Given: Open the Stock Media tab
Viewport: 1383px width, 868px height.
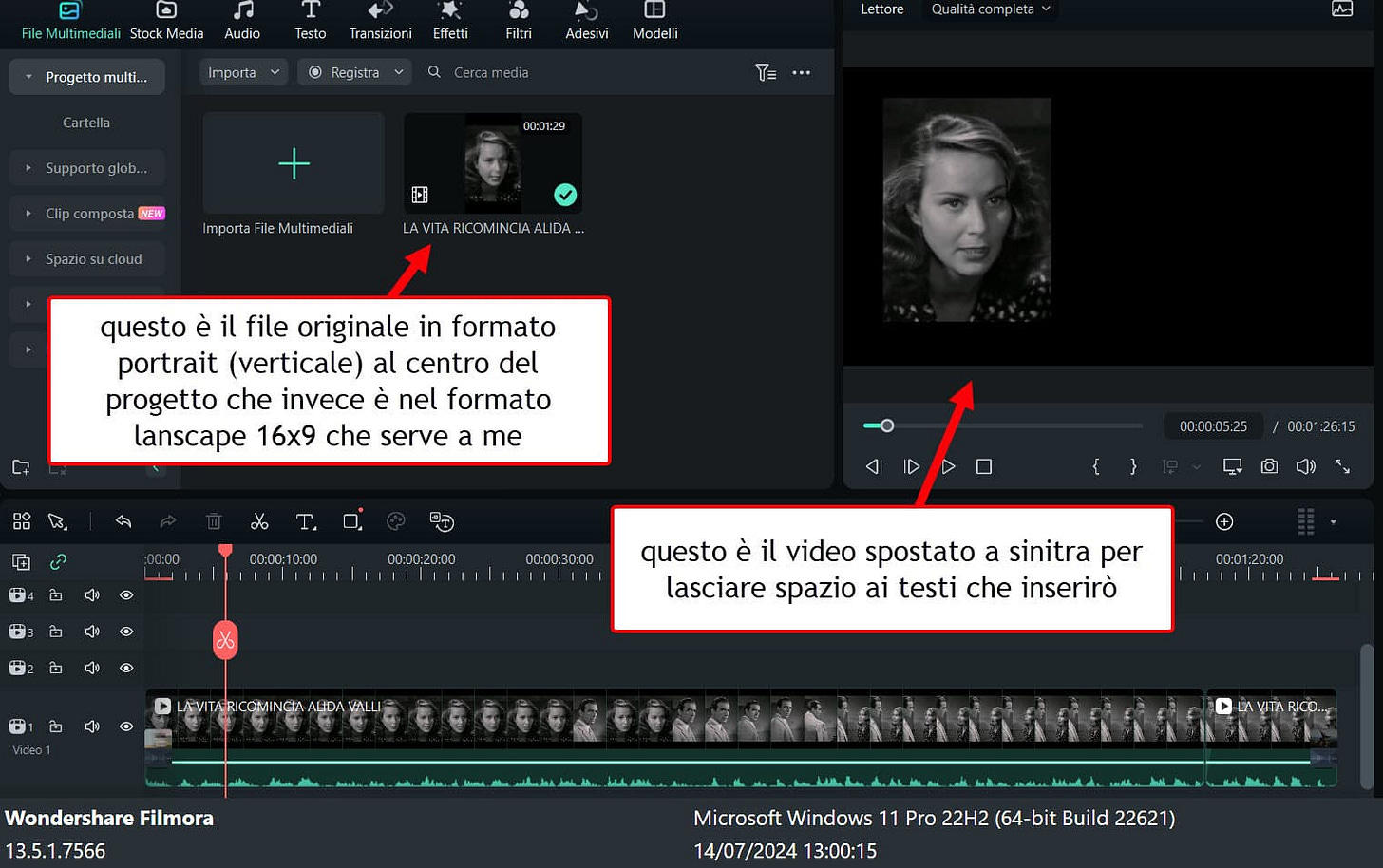Looking at the screenshot, I should [x=166, y=22].
